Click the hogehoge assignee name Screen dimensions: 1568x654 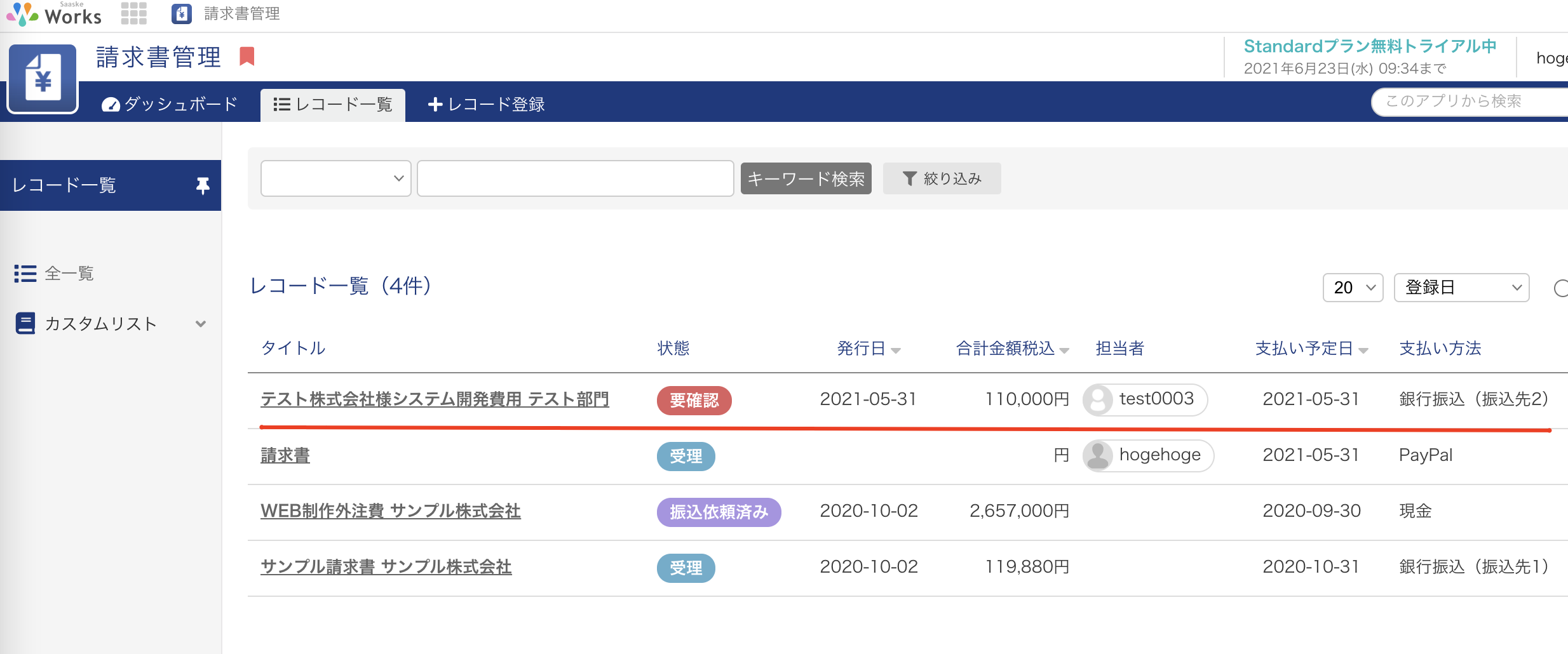[x=1160, y=455]
